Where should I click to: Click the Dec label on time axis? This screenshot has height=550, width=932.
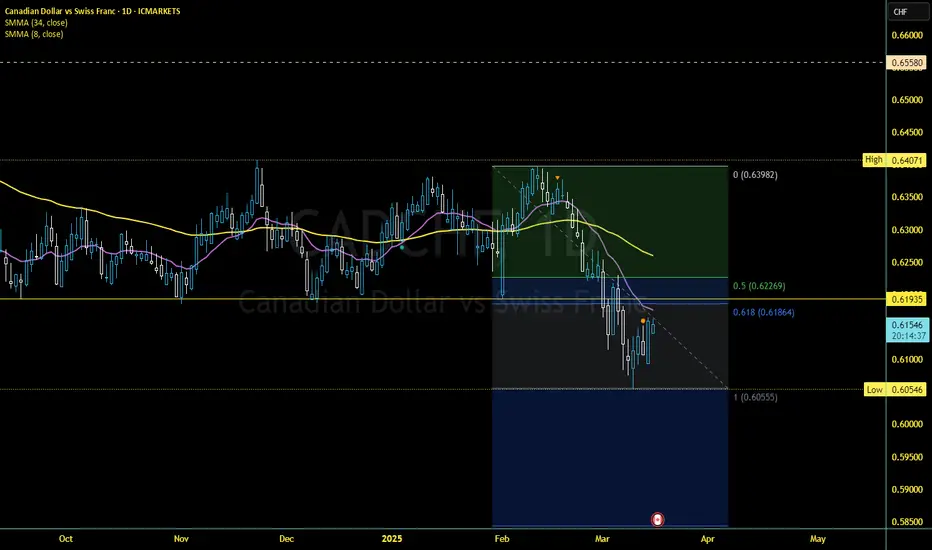point(286,539)
